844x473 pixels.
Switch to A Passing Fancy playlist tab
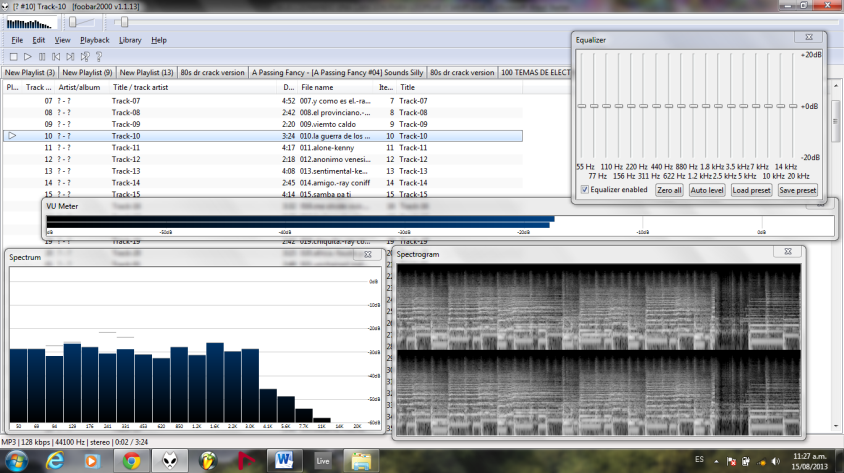pyautogui.click(x=337, y=72)
